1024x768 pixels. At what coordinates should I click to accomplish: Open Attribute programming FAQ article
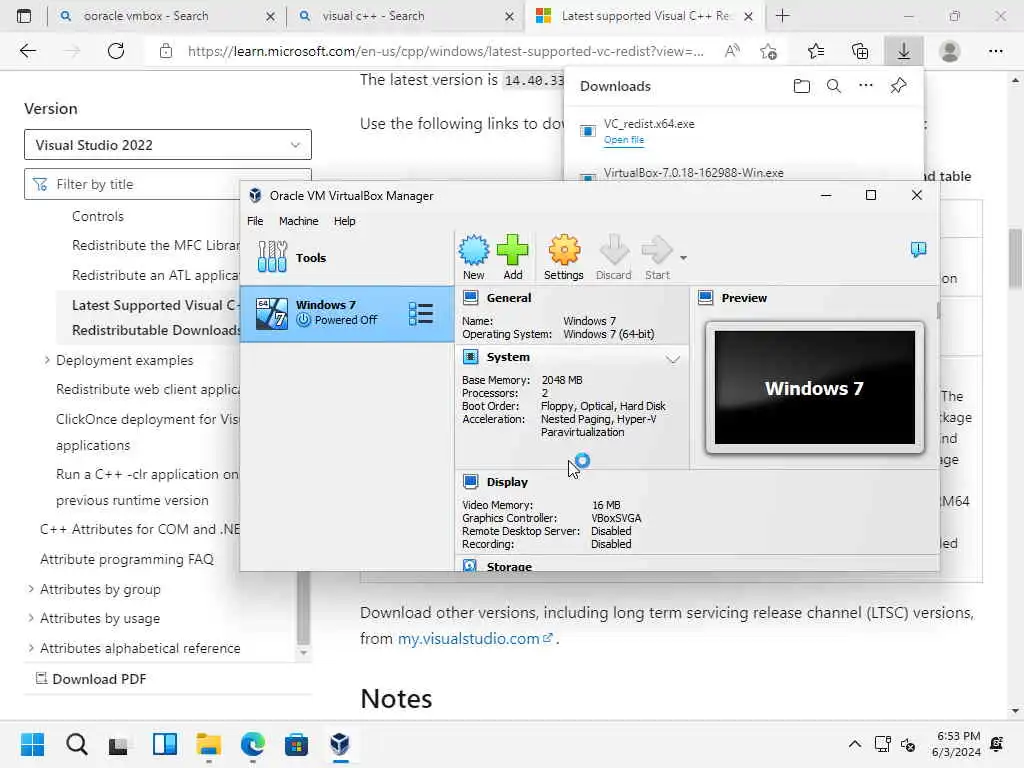127,559
